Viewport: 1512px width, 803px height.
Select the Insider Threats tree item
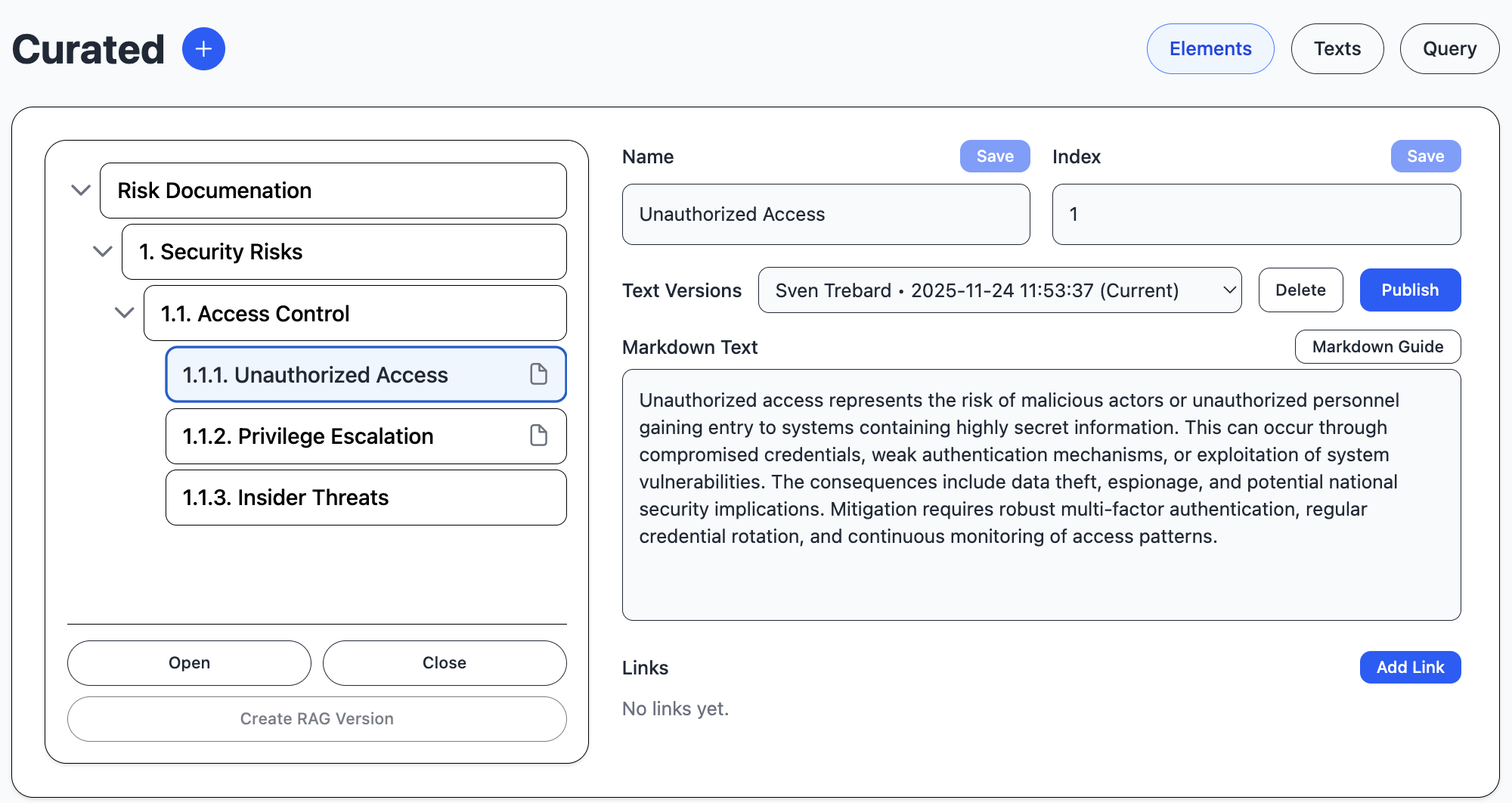tap(366, 498)
